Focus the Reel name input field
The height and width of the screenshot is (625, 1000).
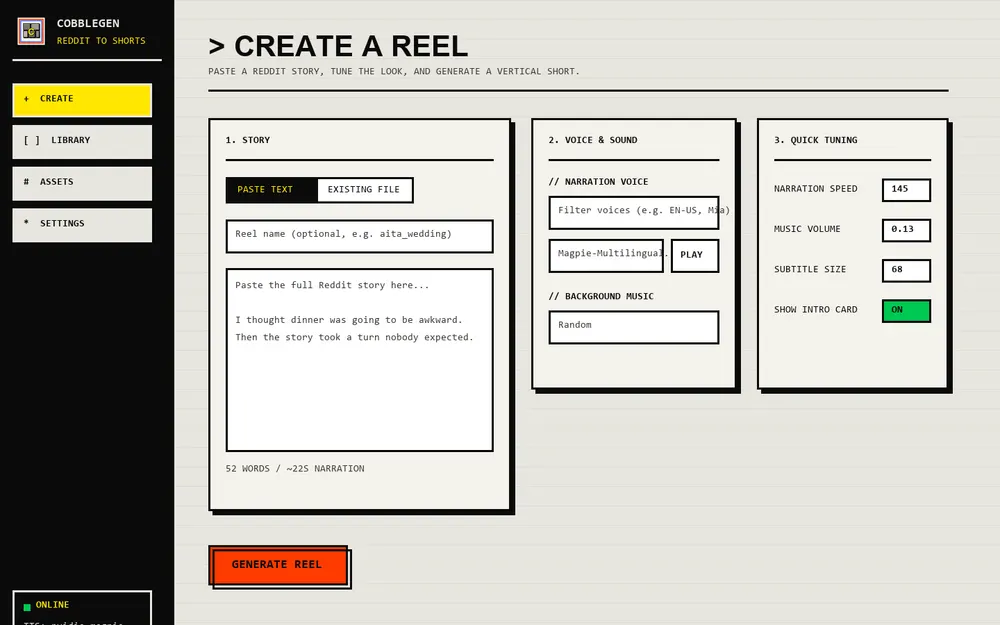point(360,236)
